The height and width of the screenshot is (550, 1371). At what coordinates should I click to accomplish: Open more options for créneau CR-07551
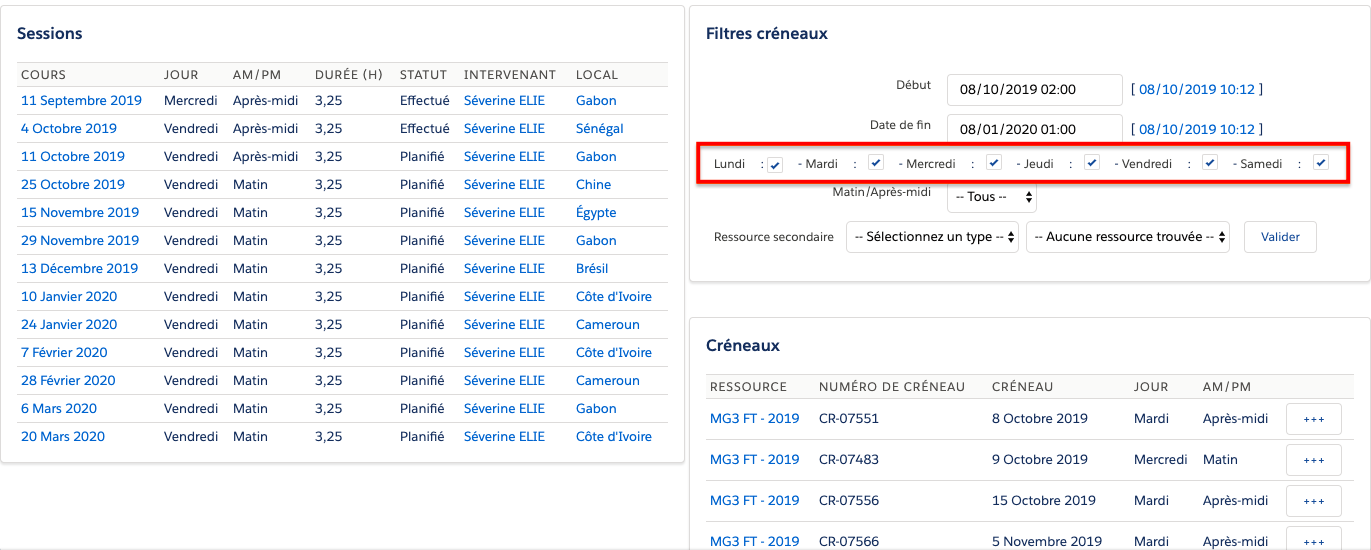[x=1313, y=420]
